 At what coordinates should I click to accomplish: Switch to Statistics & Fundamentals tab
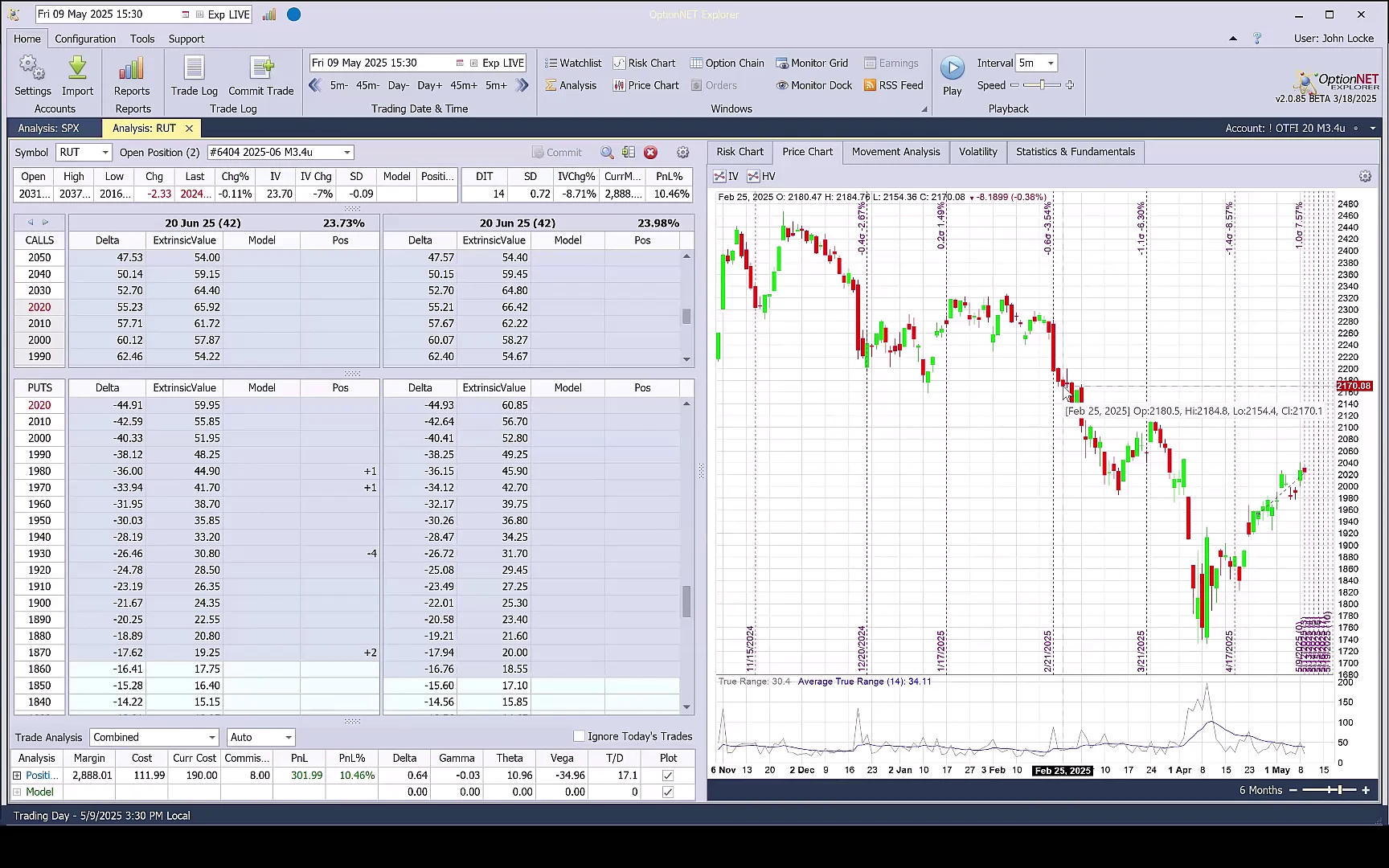[x=1076, y=152]
